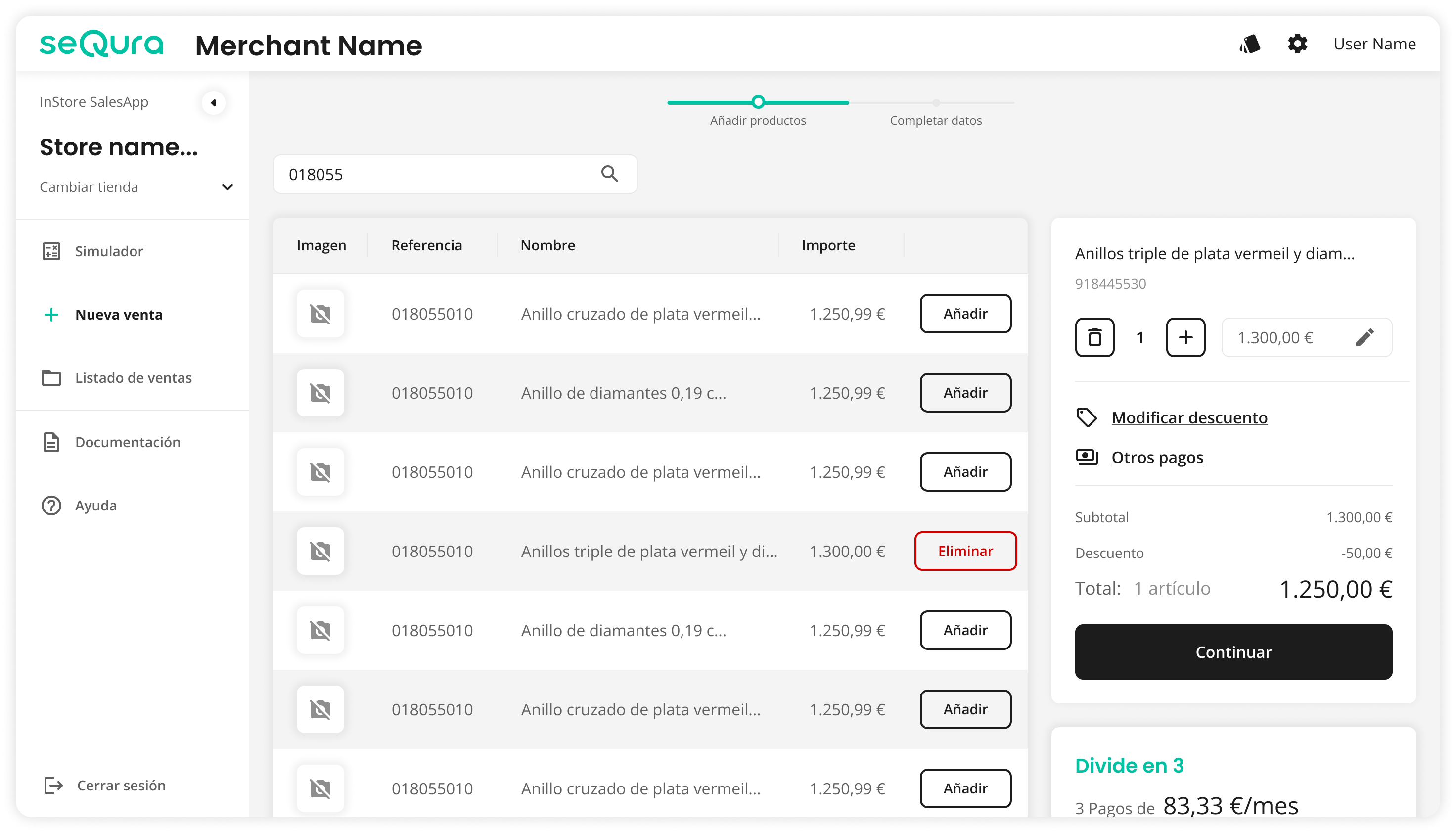Click Cerrar sesión to log out

121,786
